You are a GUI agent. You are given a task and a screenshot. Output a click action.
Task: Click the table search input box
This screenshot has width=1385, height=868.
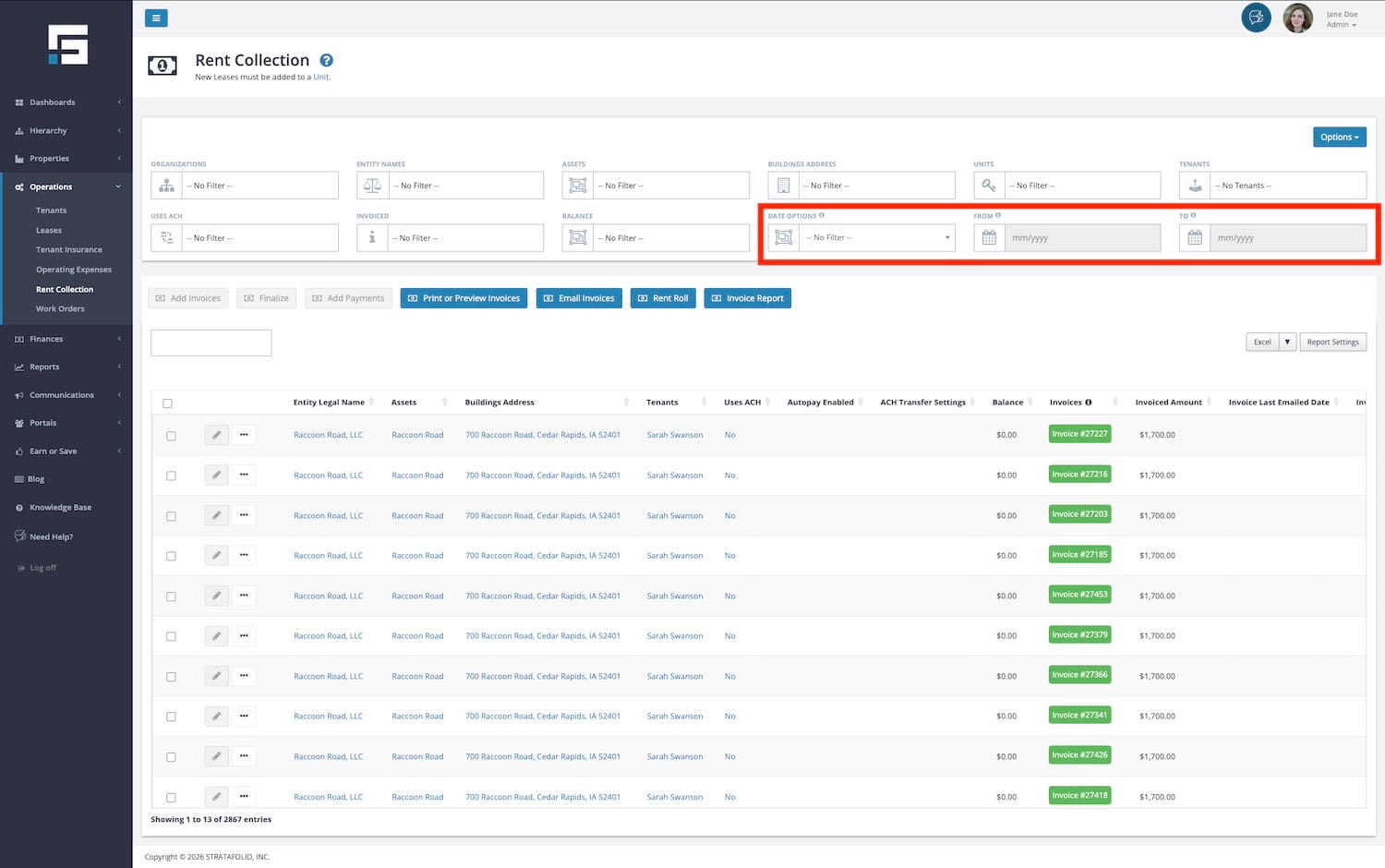(x=211, y=344)
